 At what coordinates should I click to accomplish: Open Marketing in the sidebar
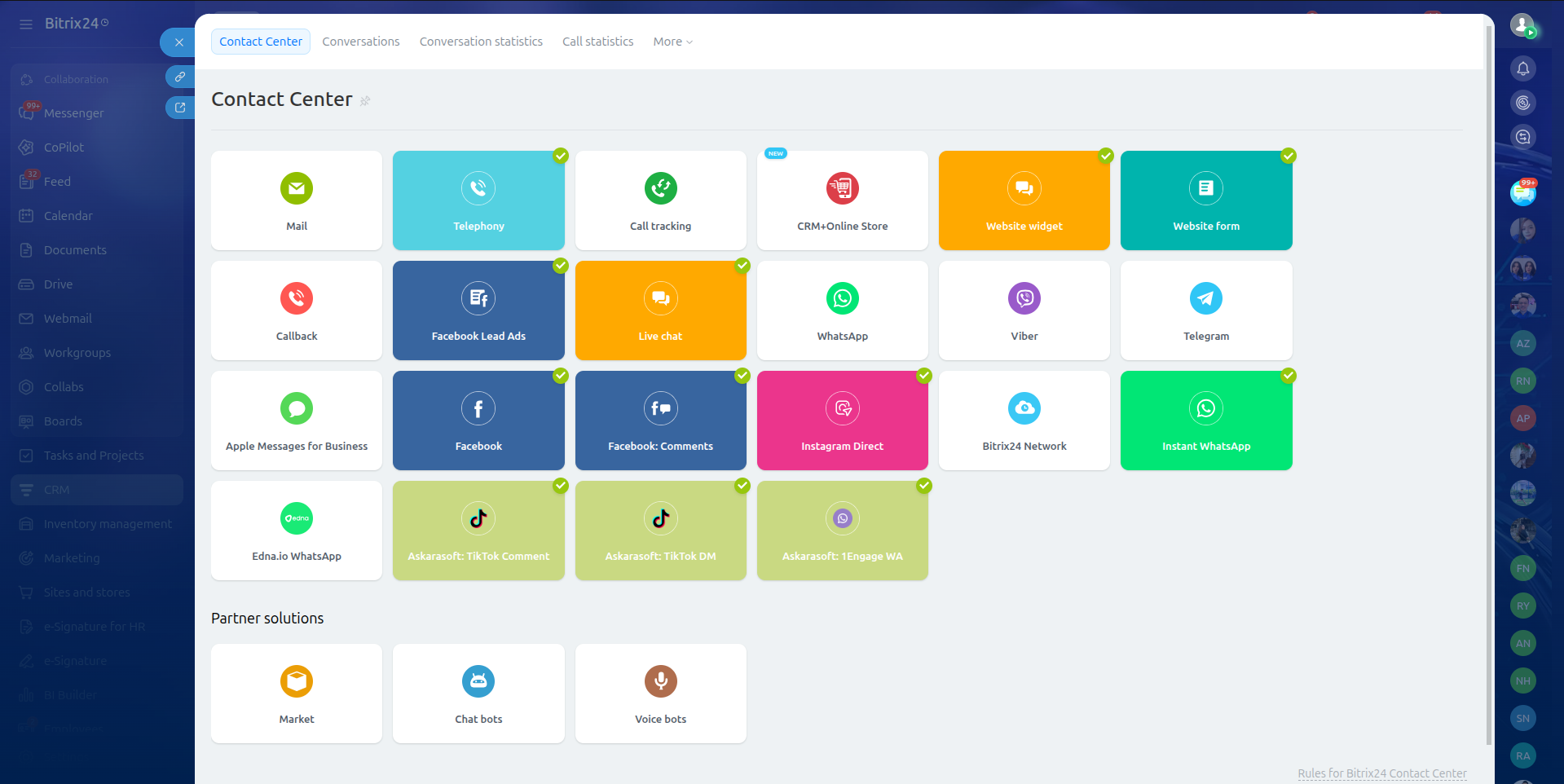tap(97, 558)
